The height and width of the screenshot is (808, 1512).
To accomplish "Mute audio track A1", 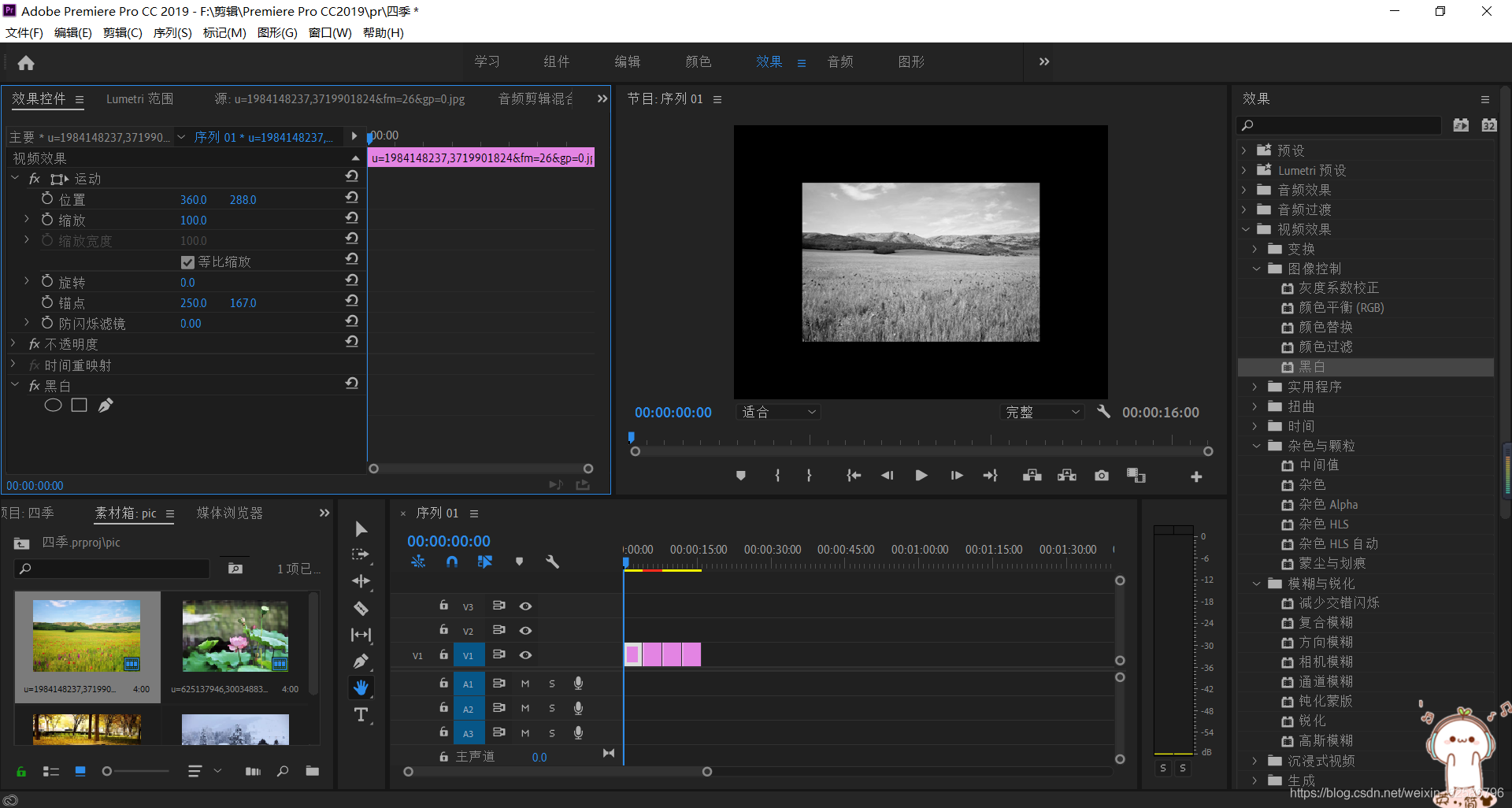I will (525, 684).
